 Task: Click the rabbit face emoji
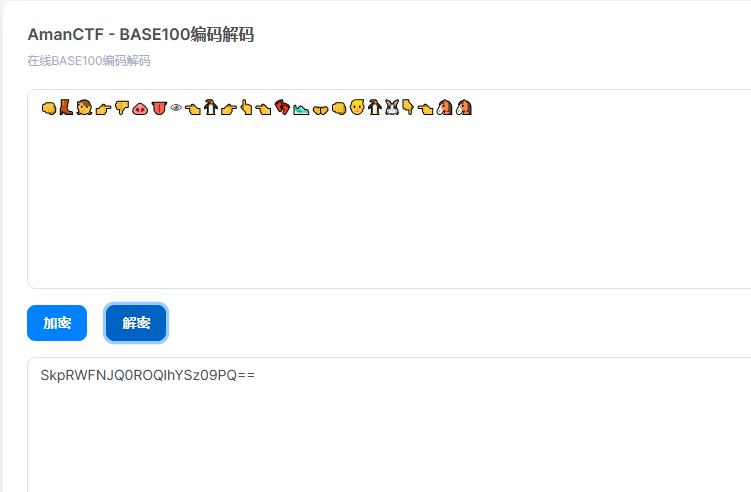[x=392, y=108]
